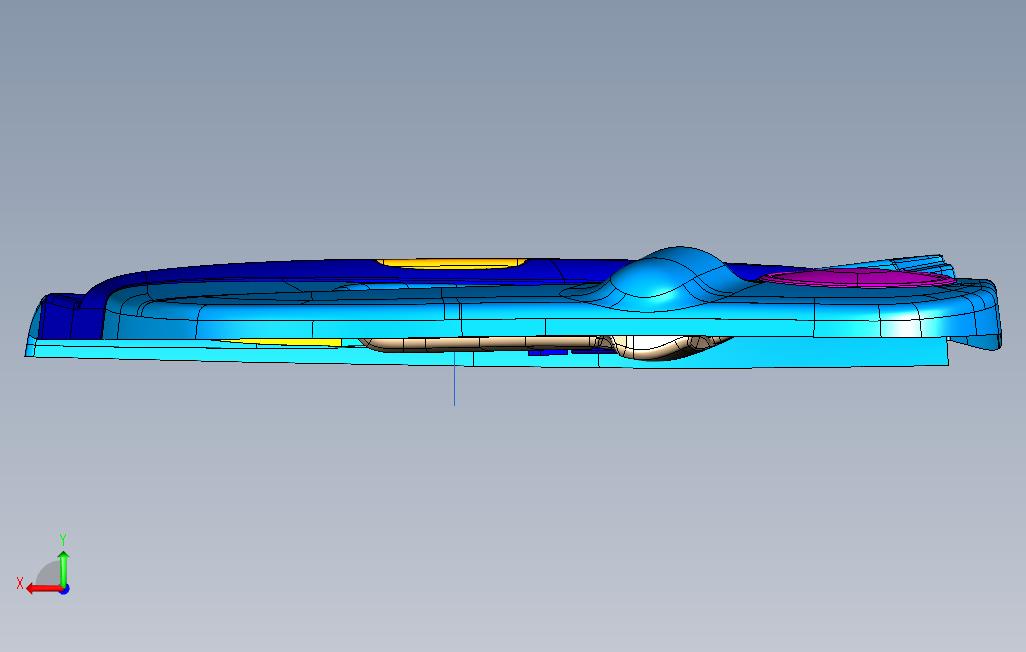Click the green Y axis arrow of the triad
Image resolution: width=1026 pixels, height=652 pixels.
pos(63,568)
